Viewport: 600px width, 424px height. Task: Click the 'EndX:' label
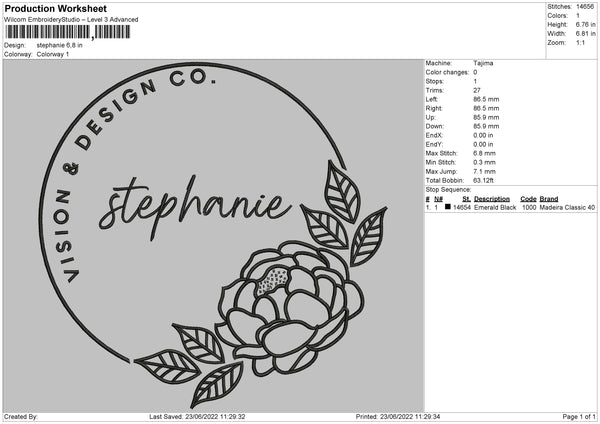pos(434,135)
